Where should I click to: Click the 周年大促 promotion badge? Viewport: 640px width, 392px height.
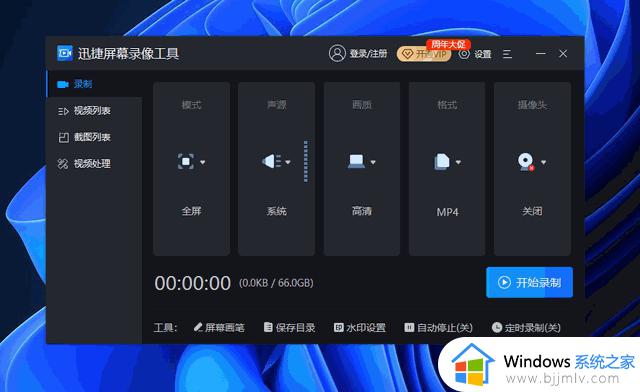(448, 44)
